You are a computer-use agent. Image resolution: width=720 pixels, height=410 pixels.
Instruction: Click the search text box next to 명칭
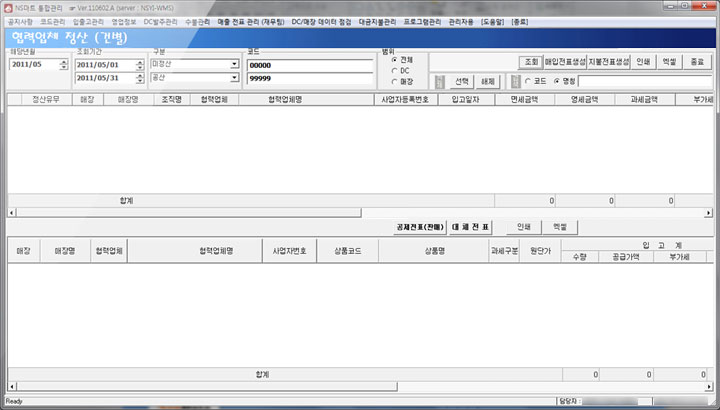(645, 81)
